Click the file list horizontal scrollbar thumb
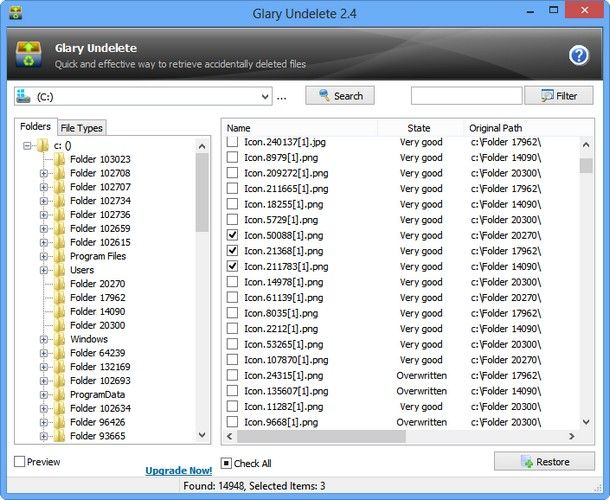This screenshot has width=610, height=500. click(321, 436)
